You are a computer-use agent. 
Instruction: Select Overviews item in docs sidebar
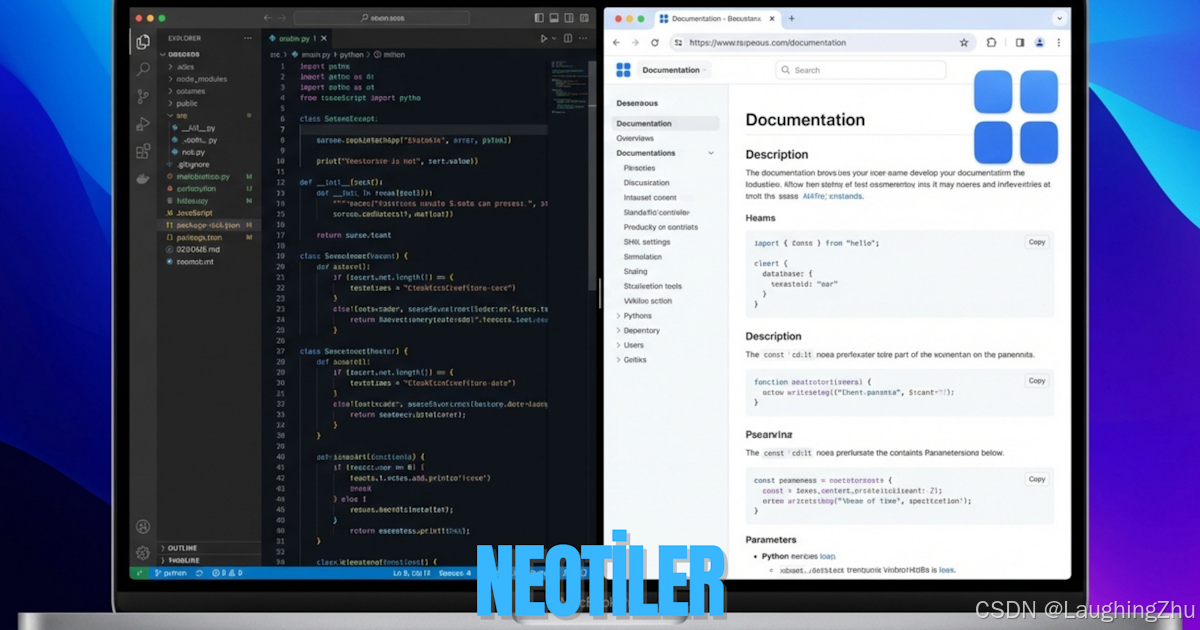635,138
